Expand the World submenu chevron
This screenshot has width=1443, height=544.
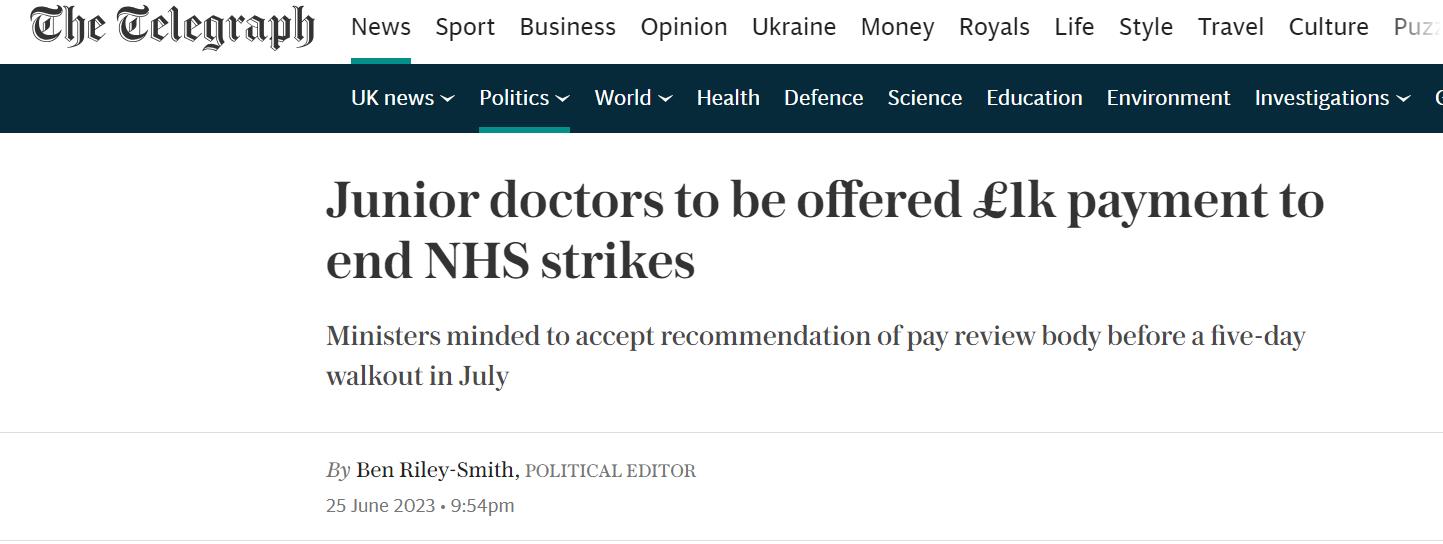(665, 98)
